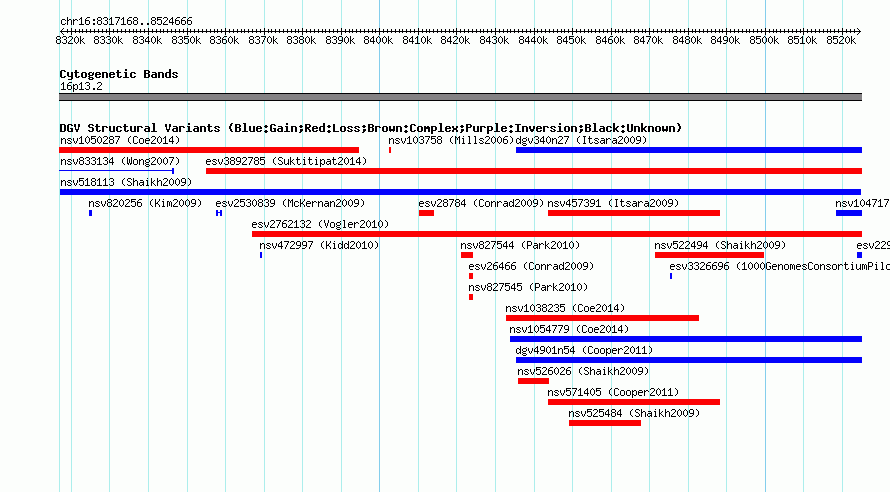Select the nsv472997 (Kidd2010) blue marker

pyautogui.click(x=261, y=255)
